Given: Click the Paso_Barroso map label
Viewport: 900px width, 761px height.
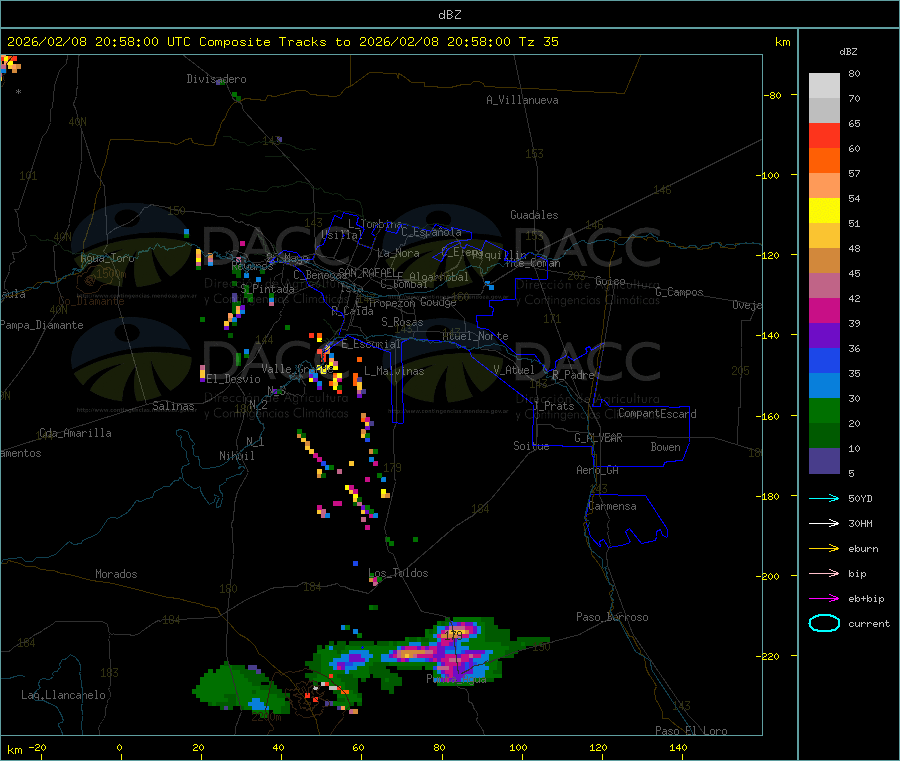Looking at the screenshot, I should (x=612, y=617).
